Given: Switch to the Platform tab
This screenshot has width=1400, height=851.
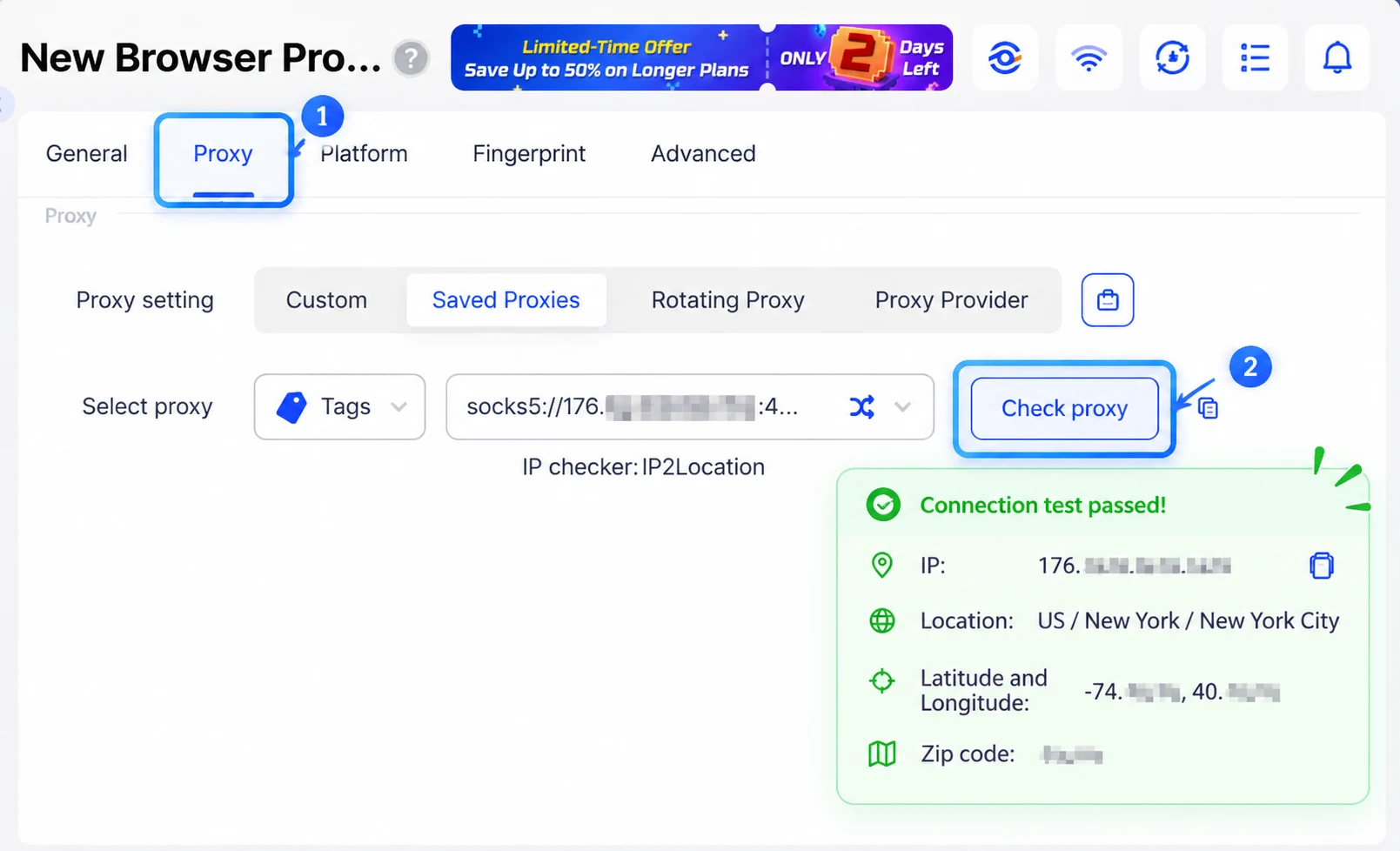Looking at the screenshot, I should click(364, 153).
